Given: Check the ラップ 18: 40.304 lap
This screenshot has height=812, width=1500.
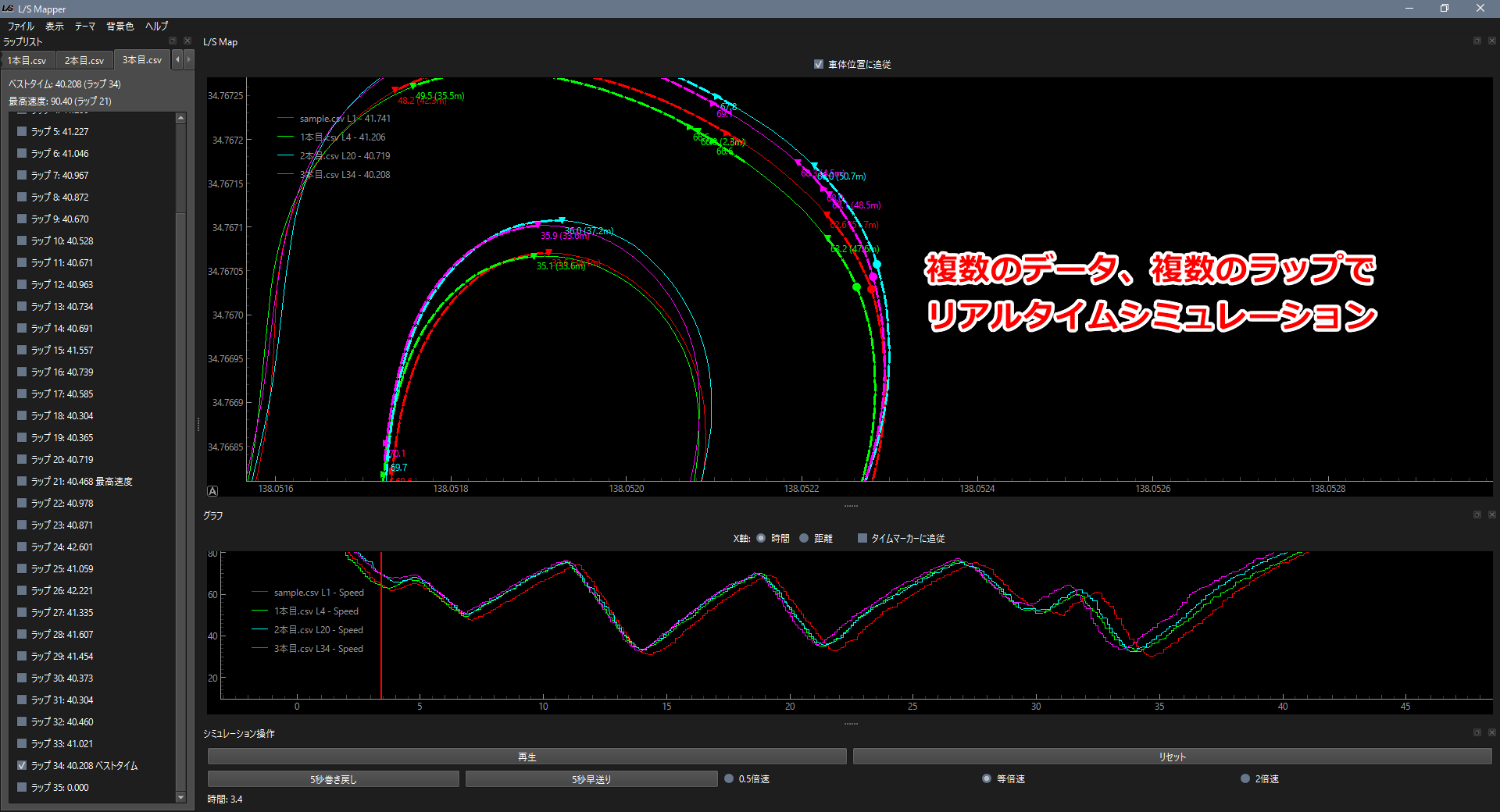Looking at the screenshot, I should pyautogui.click(x=22, y=416).
